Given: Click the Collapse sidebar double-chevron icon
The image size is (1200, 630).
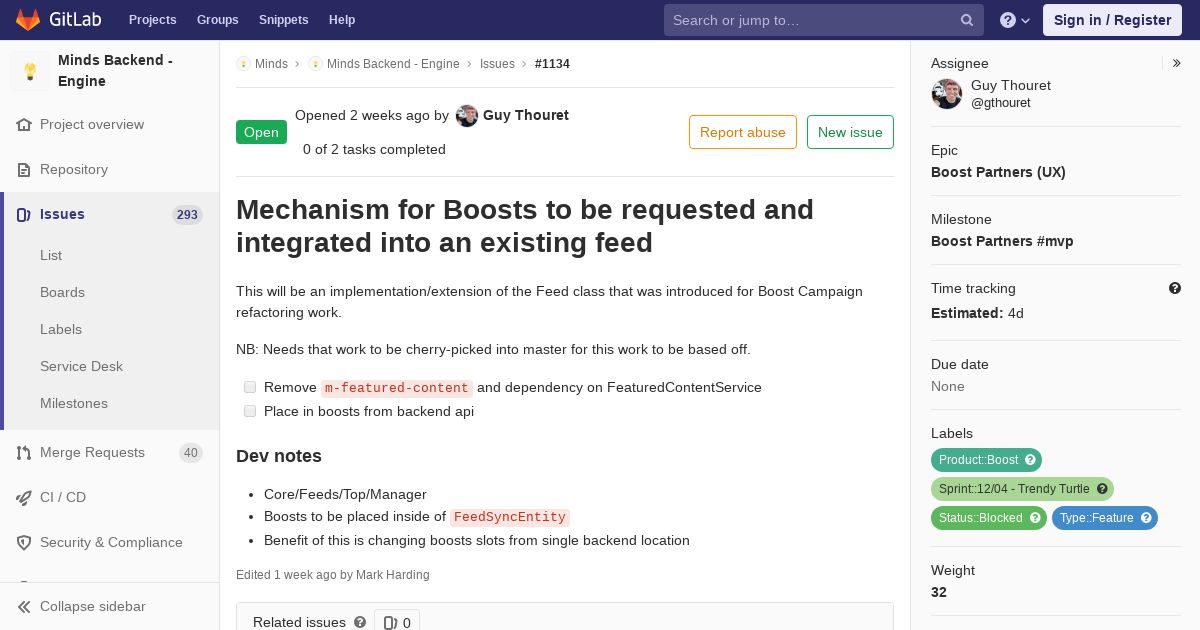Looking at the screenshot, I should pos(24,607).
